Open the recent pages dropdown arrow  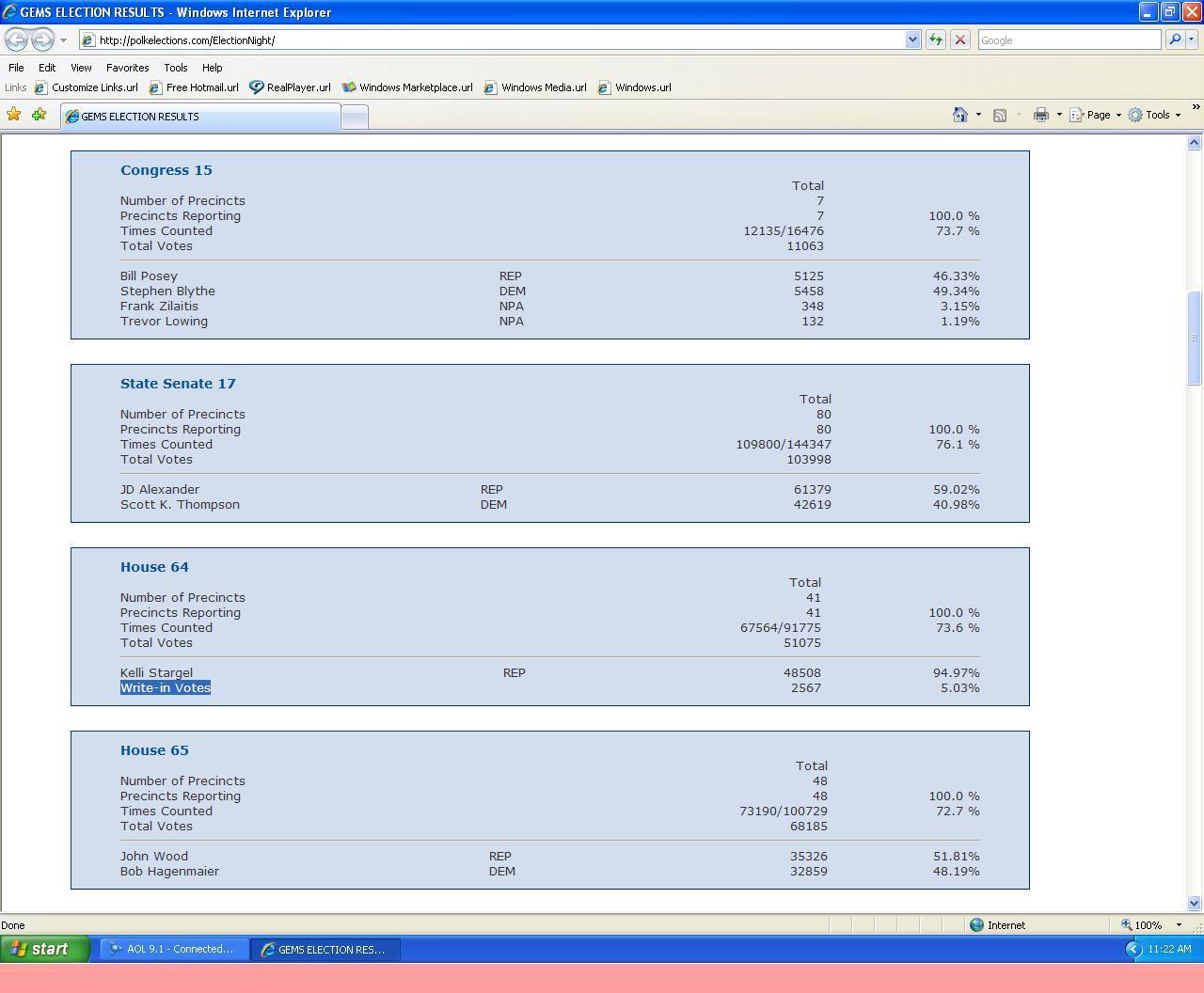(63, 40)
